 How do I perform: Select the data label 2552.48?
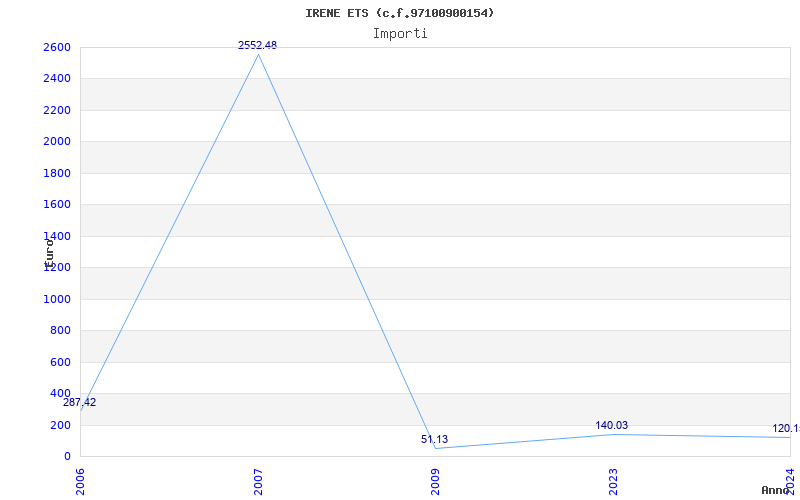(x=258, y=45)
